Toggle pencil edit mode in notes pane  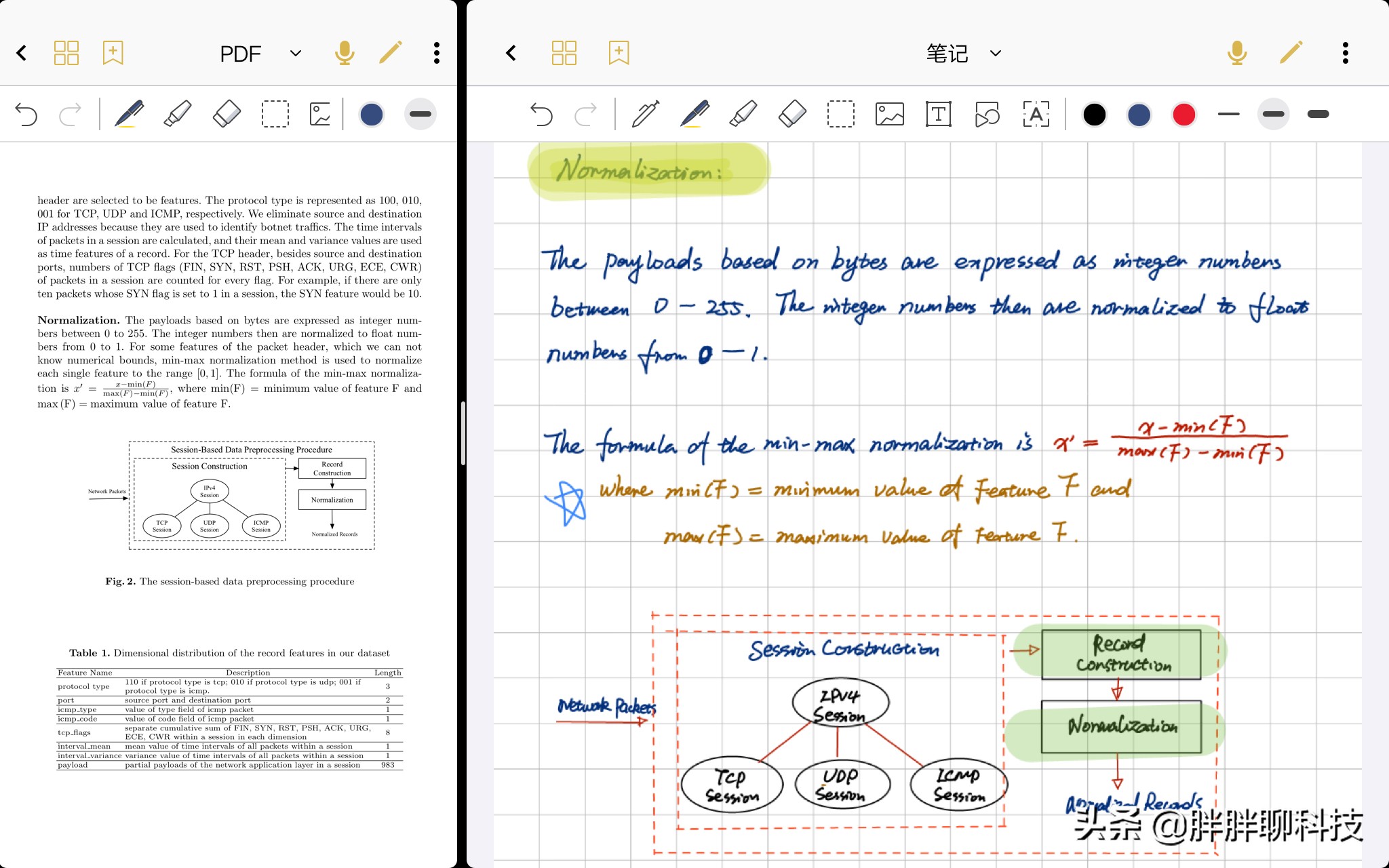pos(1291,53)
